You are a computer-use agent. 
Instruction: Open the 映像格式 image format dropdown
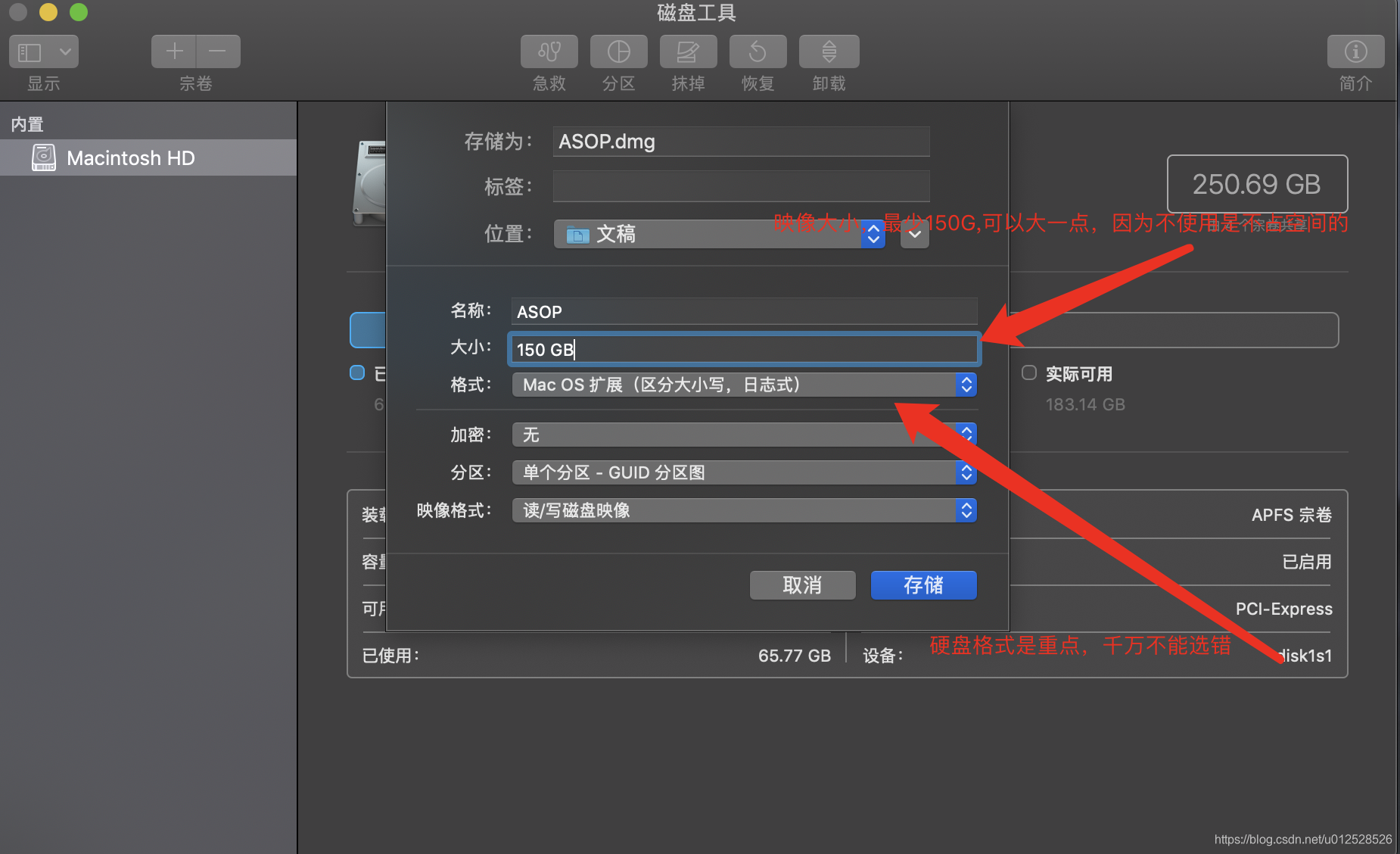coord(745,510)
